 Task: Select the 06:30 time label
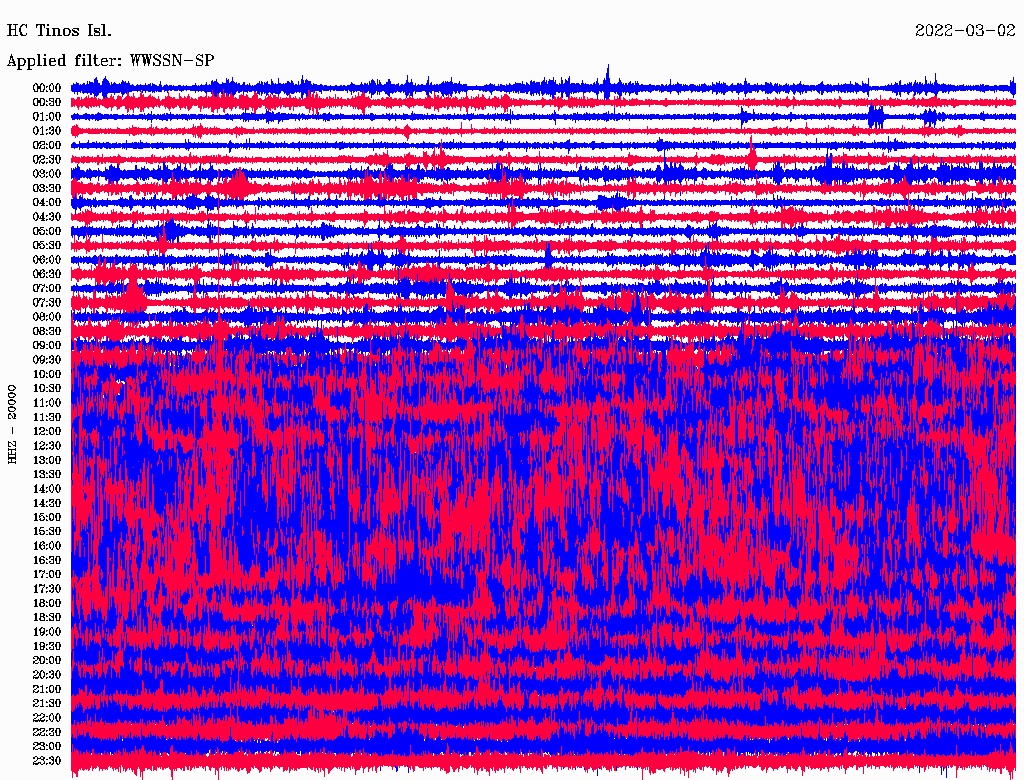click(47, 274)
